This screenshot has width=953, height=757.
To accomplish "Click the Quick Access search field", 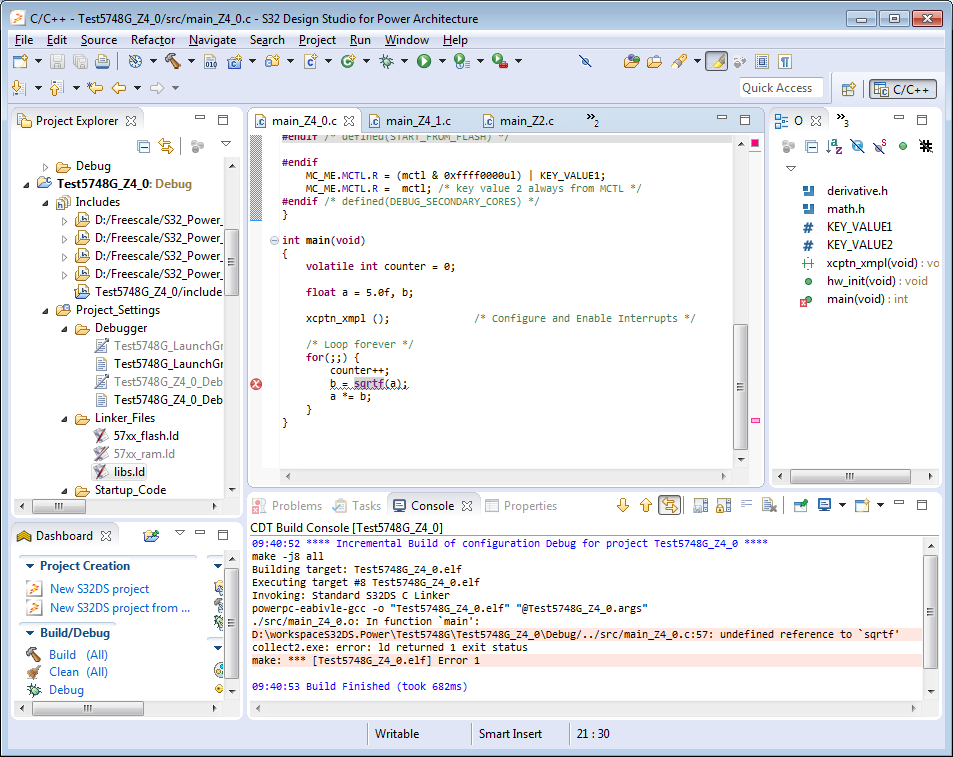I will (781, 88).
